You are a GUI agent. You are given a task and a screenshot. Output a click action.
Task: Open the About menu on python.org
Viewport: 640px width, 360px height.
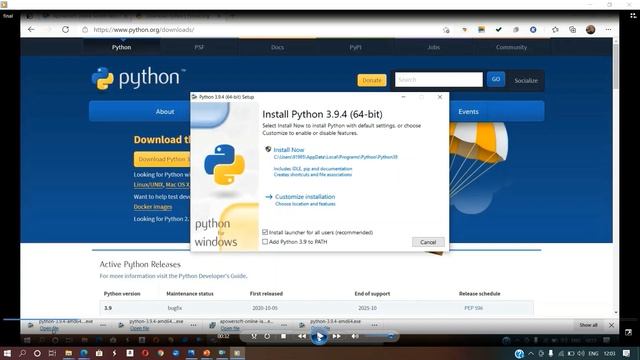tap(165, 111)
